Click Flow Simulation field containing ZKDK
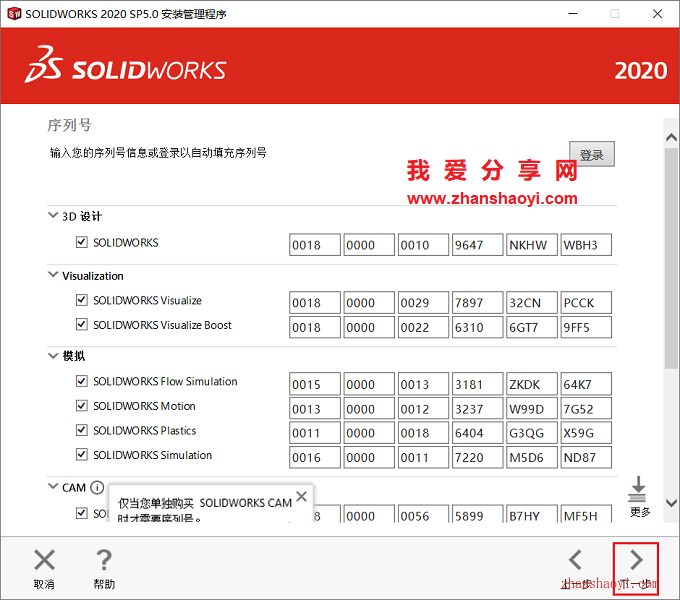This screenshot has height=600, width=680. 532,384
